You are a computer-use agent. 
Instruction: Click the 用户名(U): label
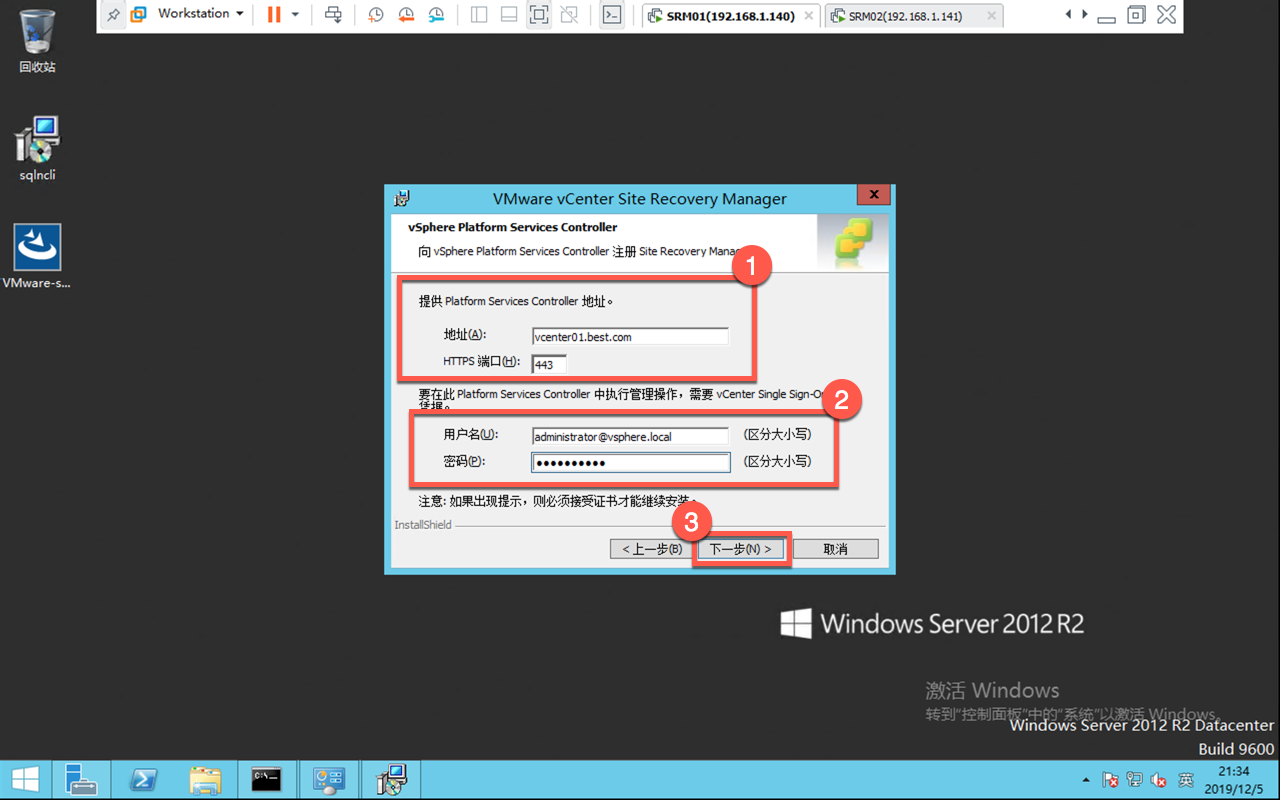click(x=471, y=434)
